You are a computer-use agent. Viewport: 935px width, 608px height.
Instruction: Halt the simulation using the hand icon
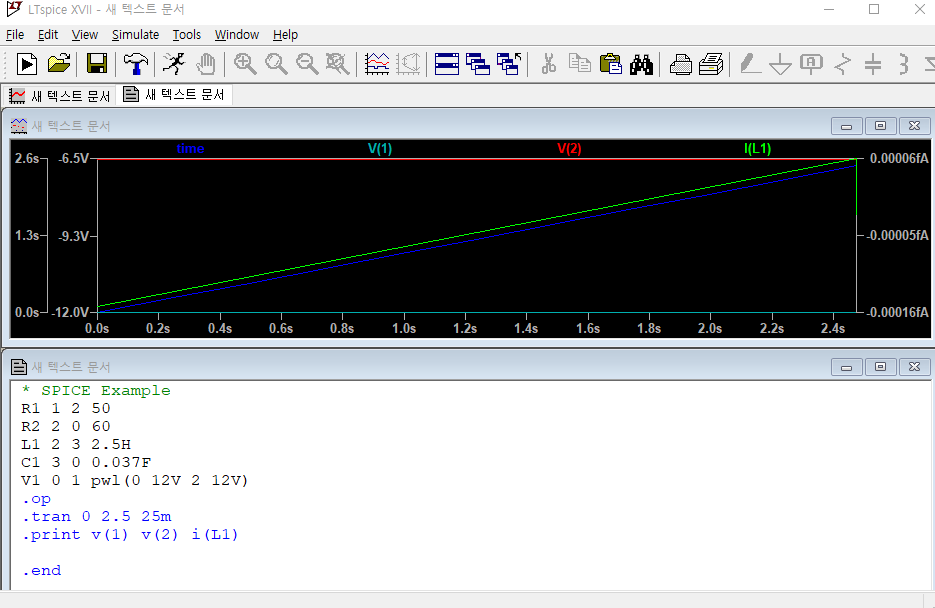click(x=205, y=64)
